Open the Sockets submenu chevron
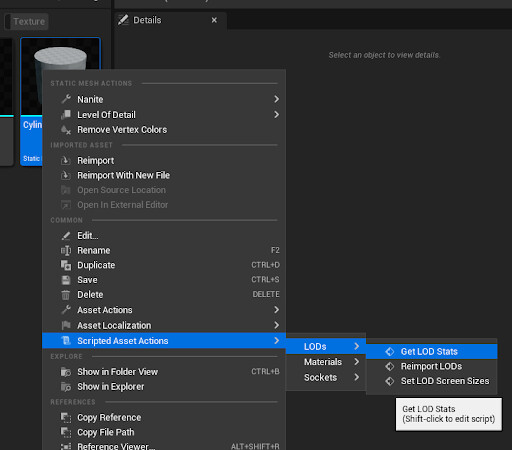512x450 pixels. click(357, 377)
